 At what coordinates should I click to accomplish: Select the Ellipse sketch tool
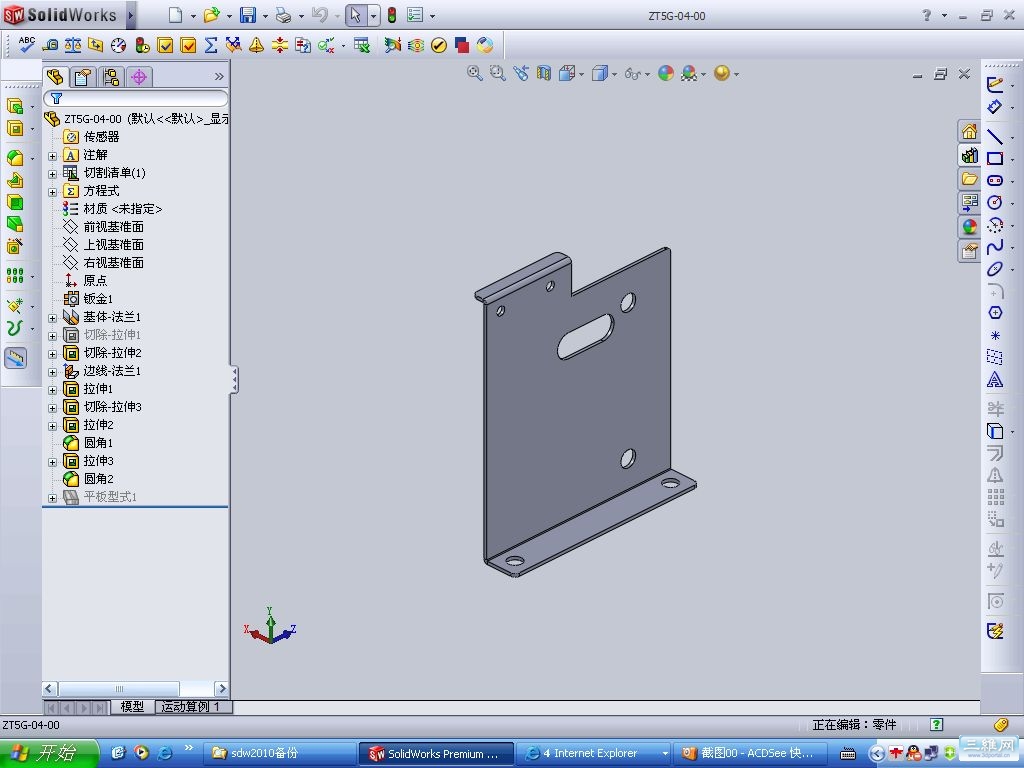[995, 268]
